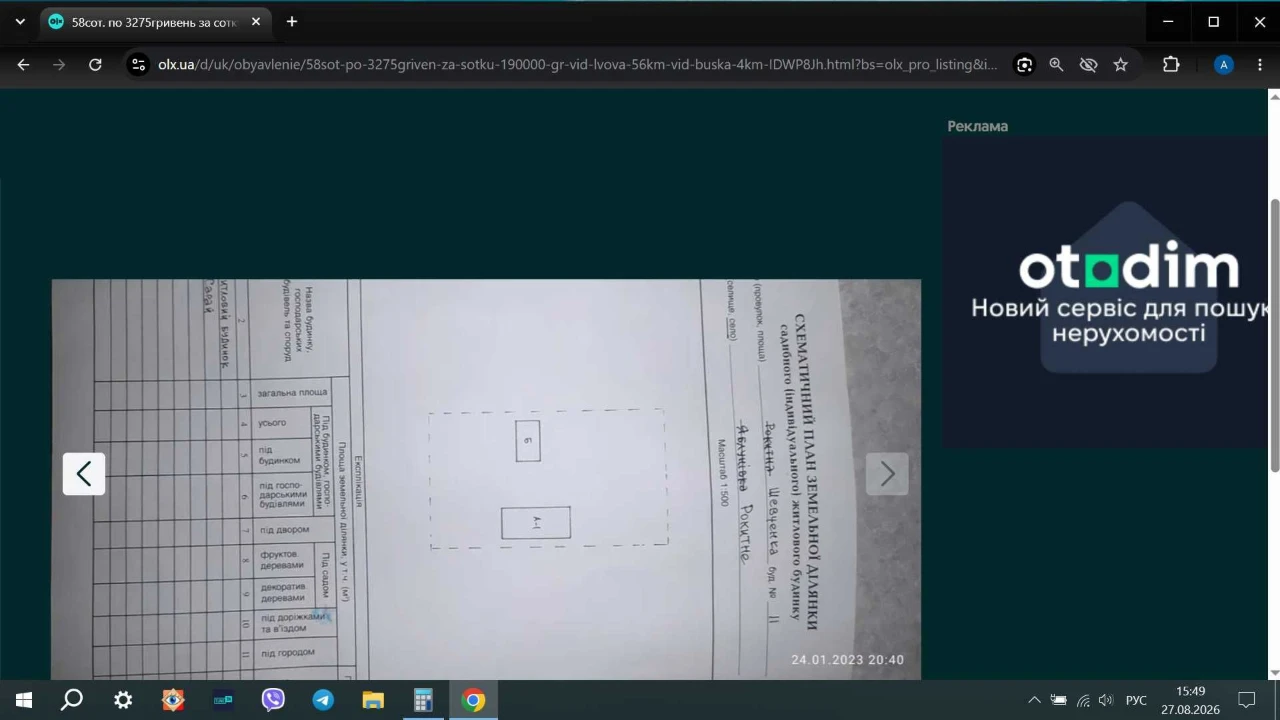This screenshot has height=720, width=1280.
Task: View site information icon left of URL
Action: [x=138, y=65]
